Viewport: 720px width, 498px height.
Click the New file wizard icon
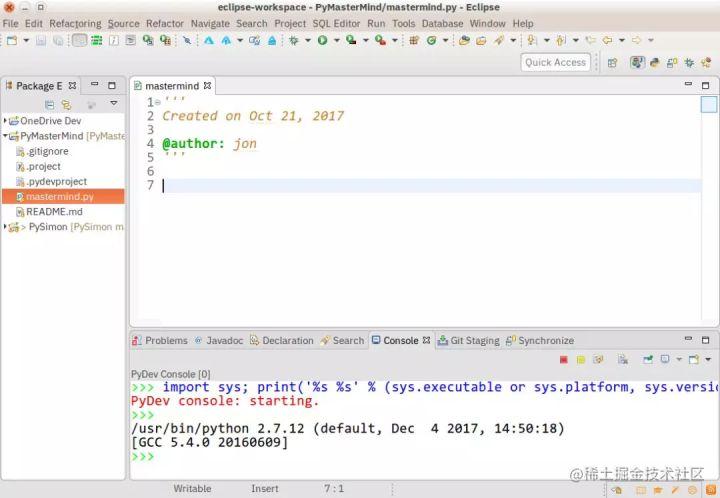pos(12,40)
